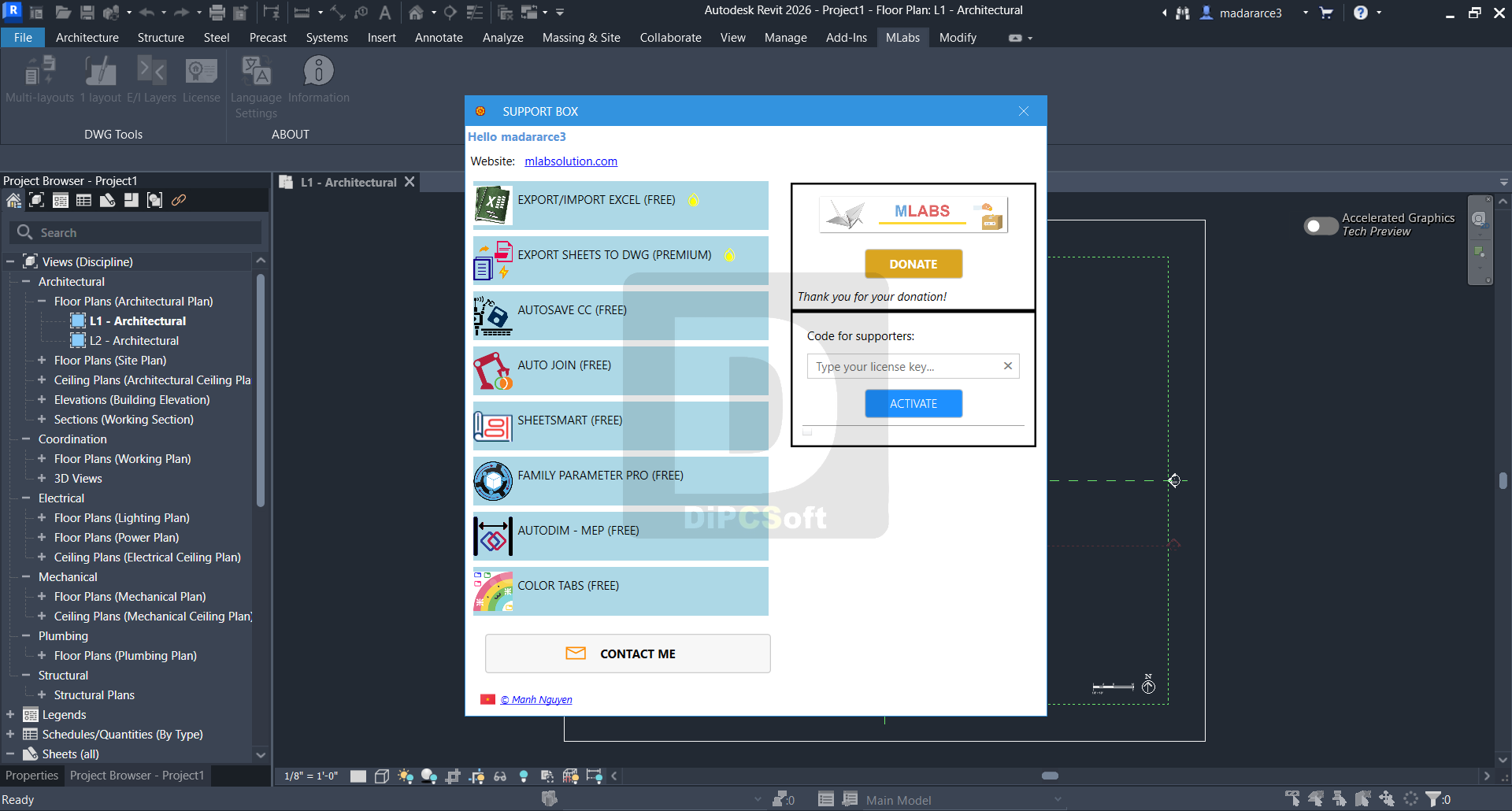
Task: Click the Autodesk App Store cart icon
Action: pos(1326,13)
